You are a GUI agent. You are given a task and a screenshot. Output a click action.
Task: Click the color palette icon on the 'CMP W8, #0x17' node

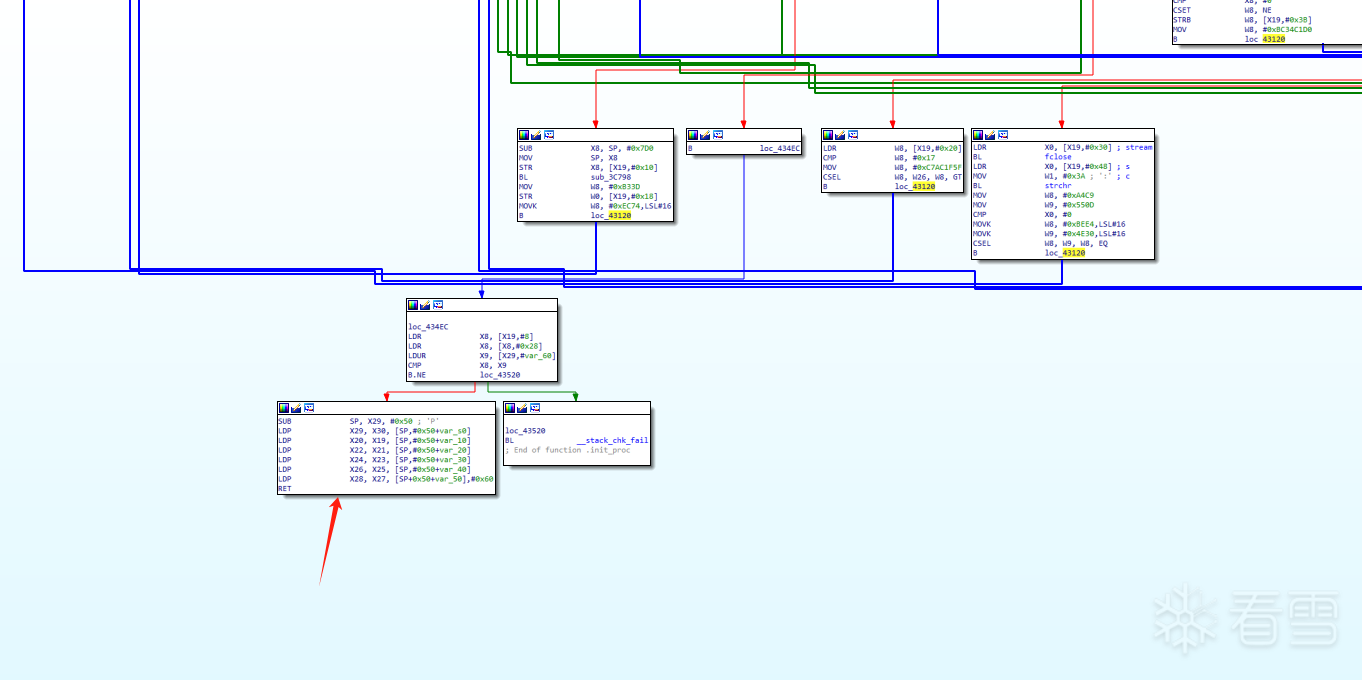click(828, 134)
